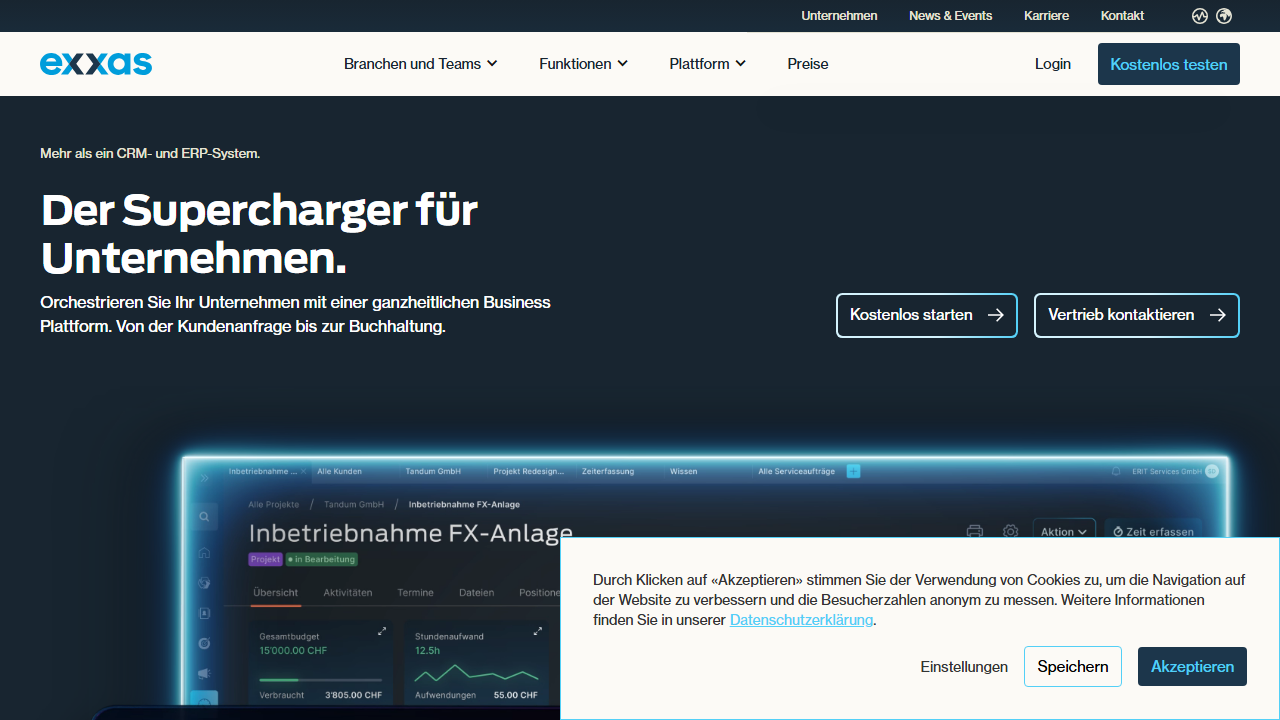Click the arrow in Vertrieb kontaktieren

[x=1217, y=315]
